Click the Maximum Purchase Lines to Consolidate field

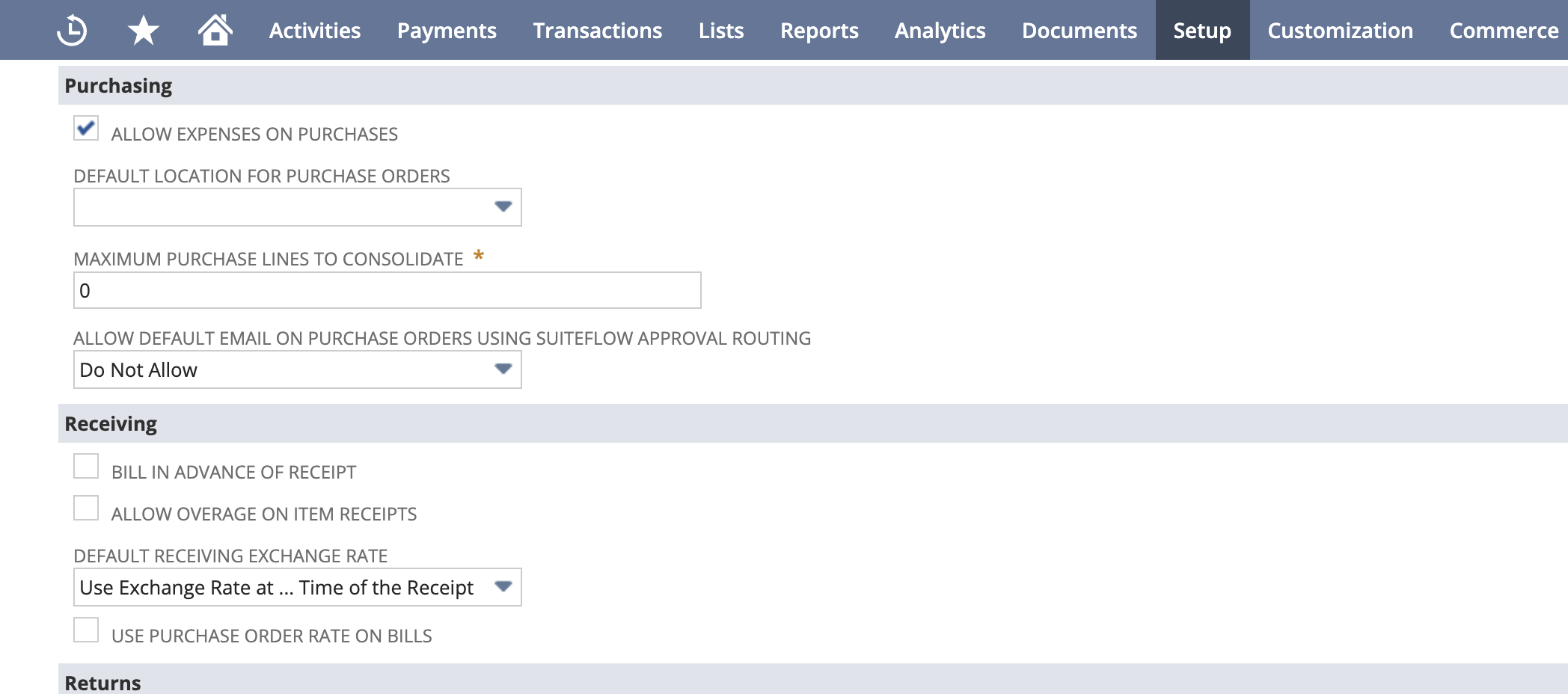pyautogui.click(x=388, y=290)
